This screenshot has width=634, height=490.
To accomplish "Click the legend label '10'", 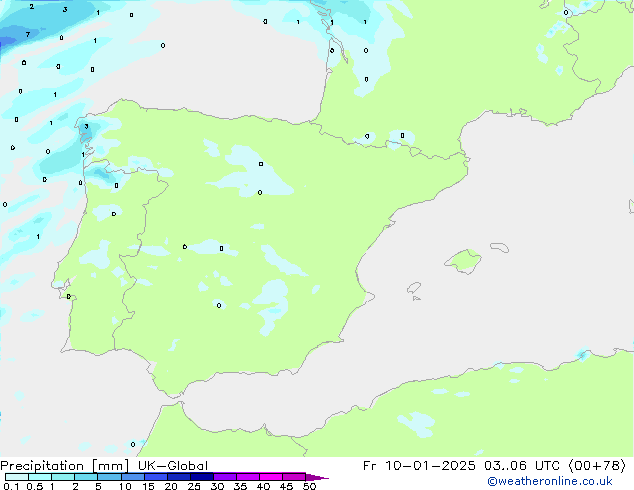I will 125,486.
